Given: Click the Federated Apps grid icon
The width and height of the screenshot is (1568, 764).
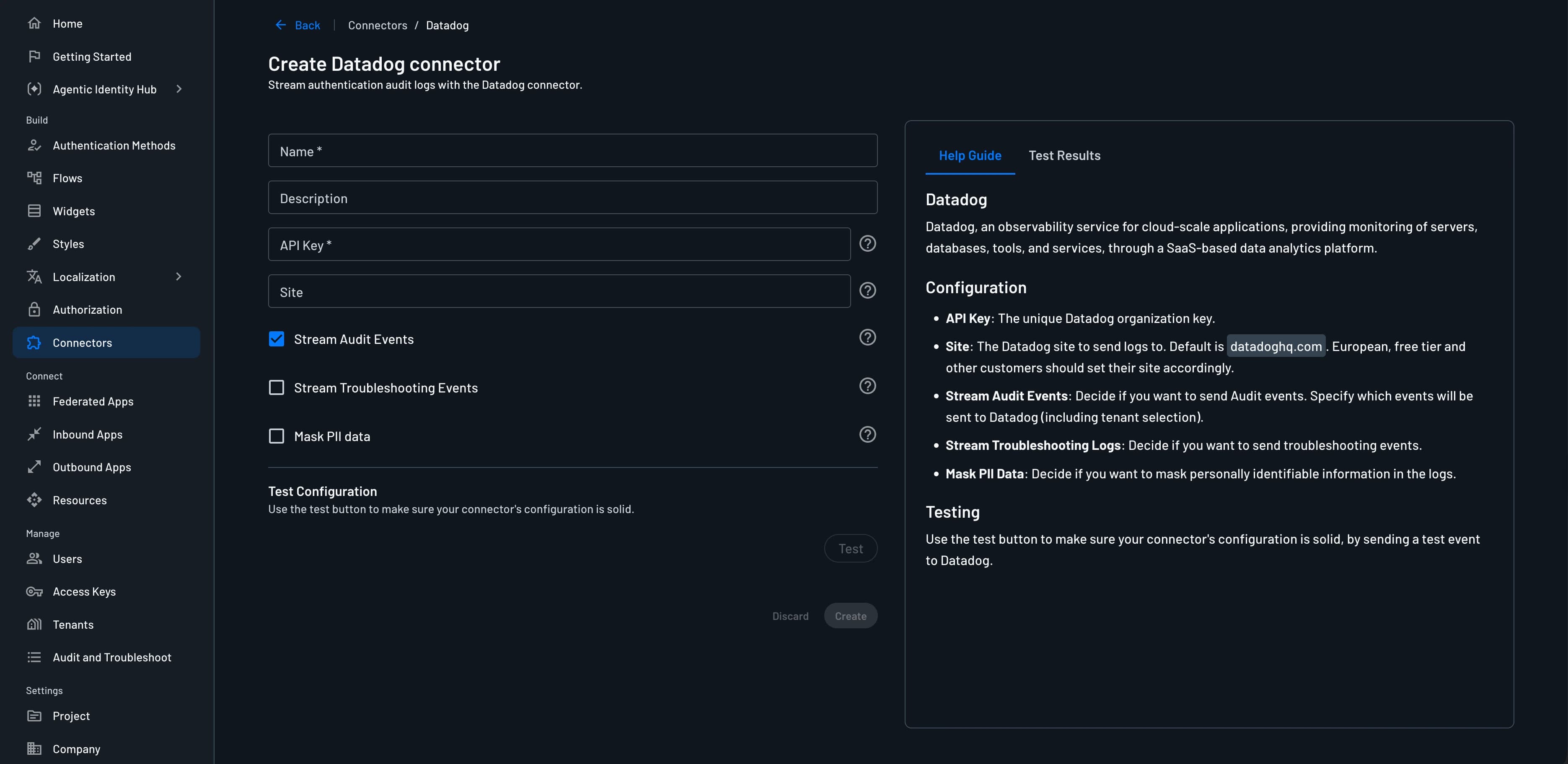Looking at the screenshot, I should coord(34,401).
